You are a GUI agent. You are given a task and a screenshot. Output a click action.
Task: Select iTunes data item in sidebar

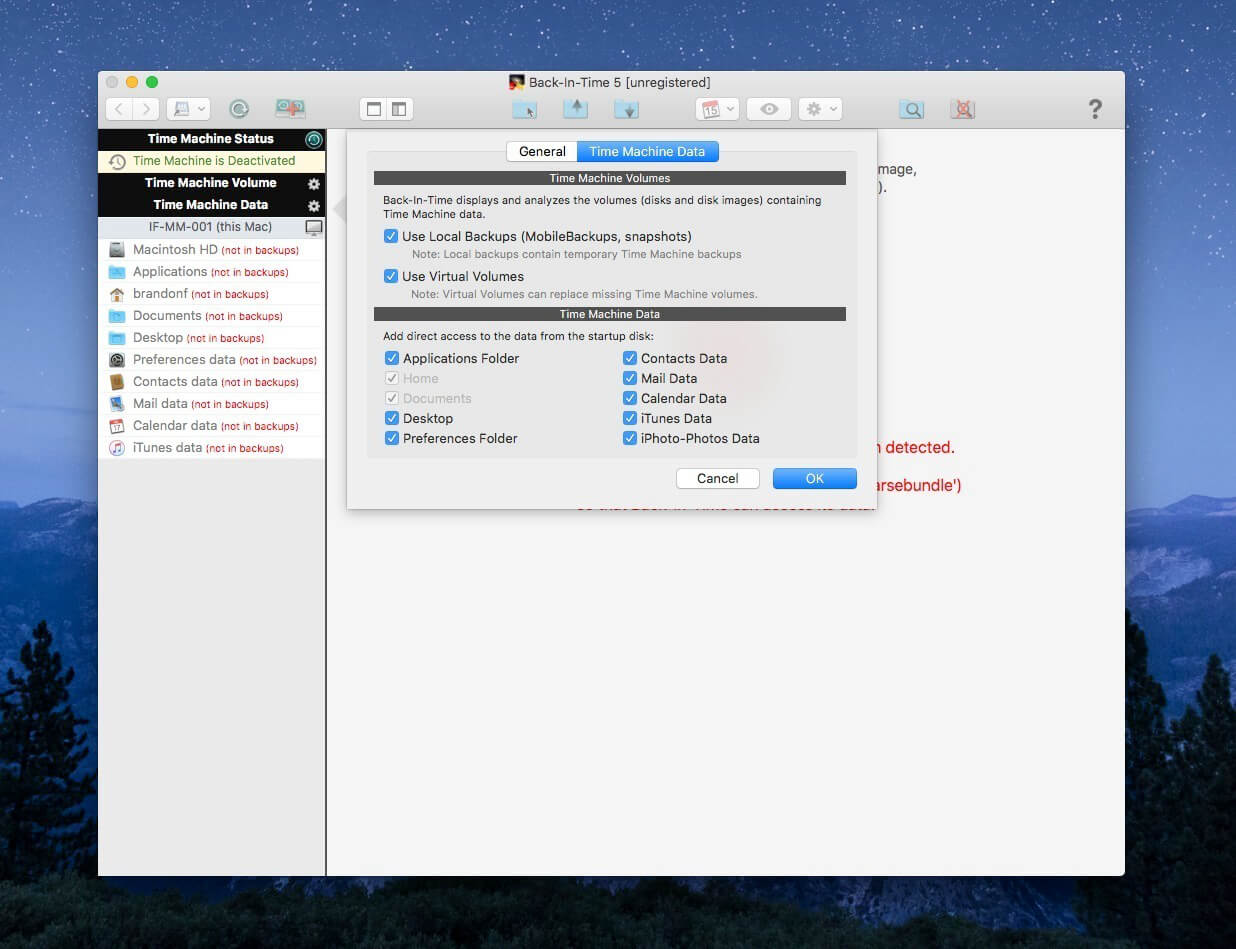pyautogui.click(x=211, y=448)
